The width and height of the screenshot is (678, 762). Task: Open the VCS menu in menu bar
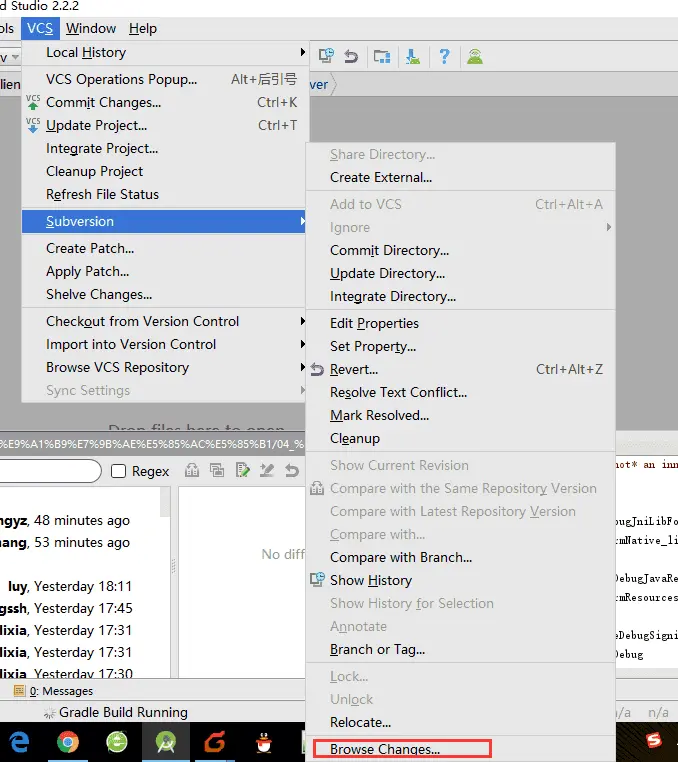pyautogui.click(x=40, y=28)
